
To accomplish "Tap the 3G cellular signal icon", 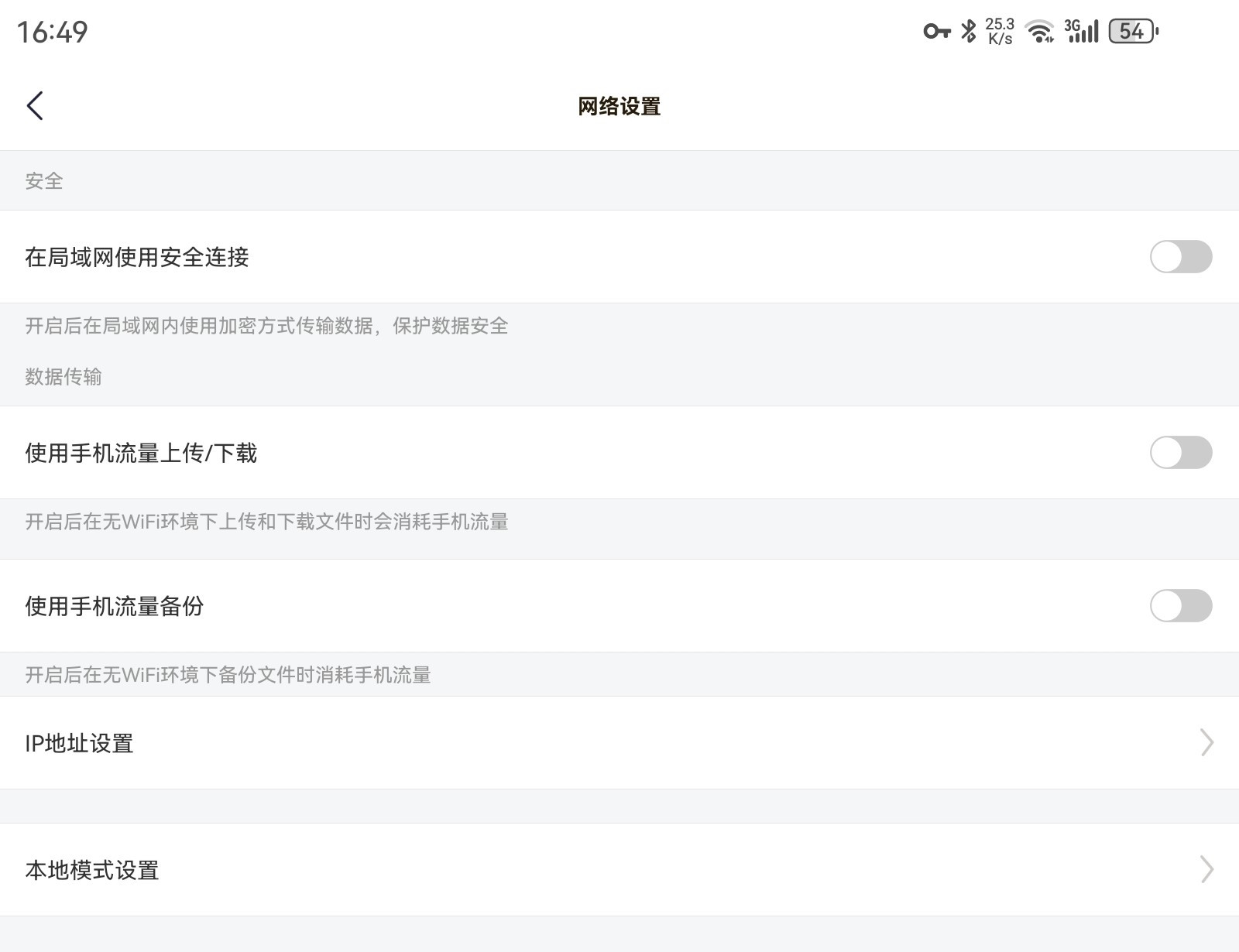I will click(x=1081, y=31).
